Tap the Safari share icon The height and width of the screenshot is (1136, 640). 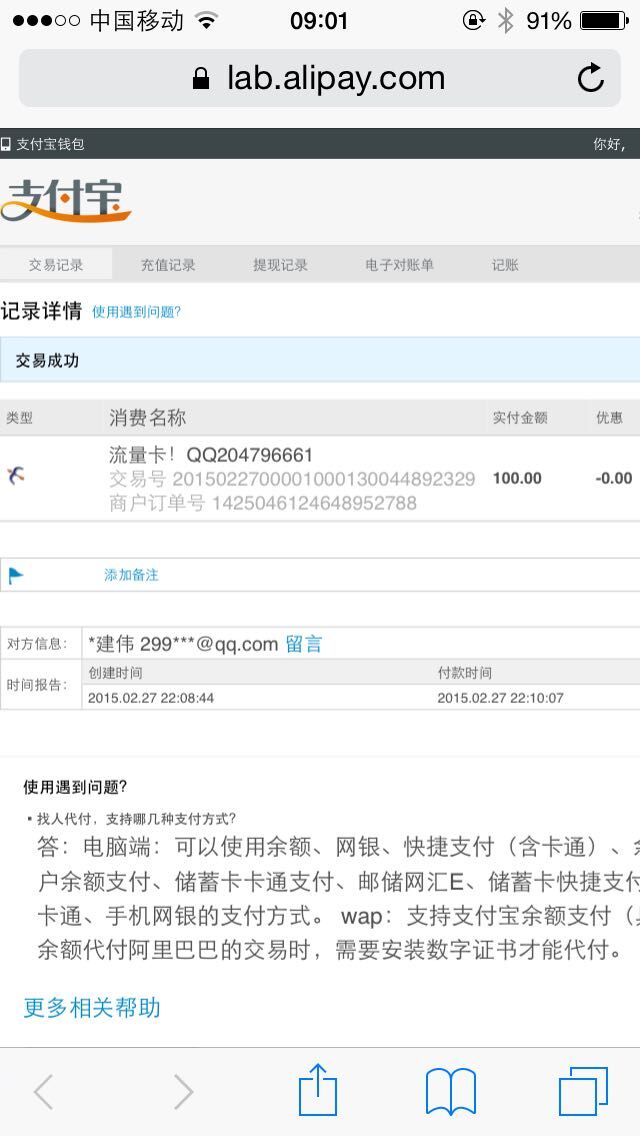tap(318, 1089)
